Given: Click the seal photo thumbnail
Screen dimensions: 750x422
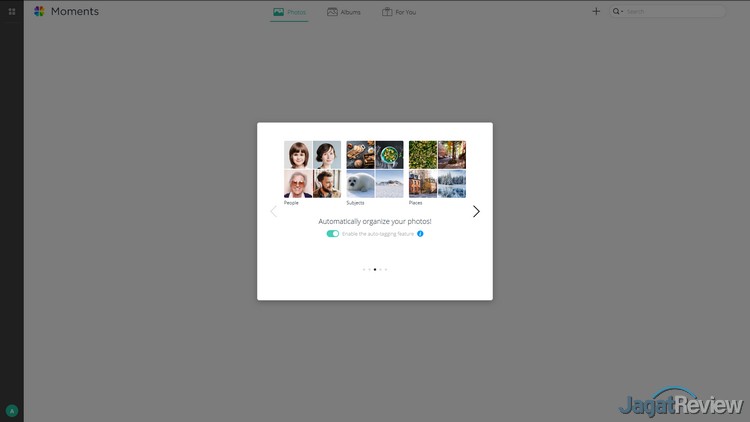Looking at the screenshot, I should click(360, 184).
